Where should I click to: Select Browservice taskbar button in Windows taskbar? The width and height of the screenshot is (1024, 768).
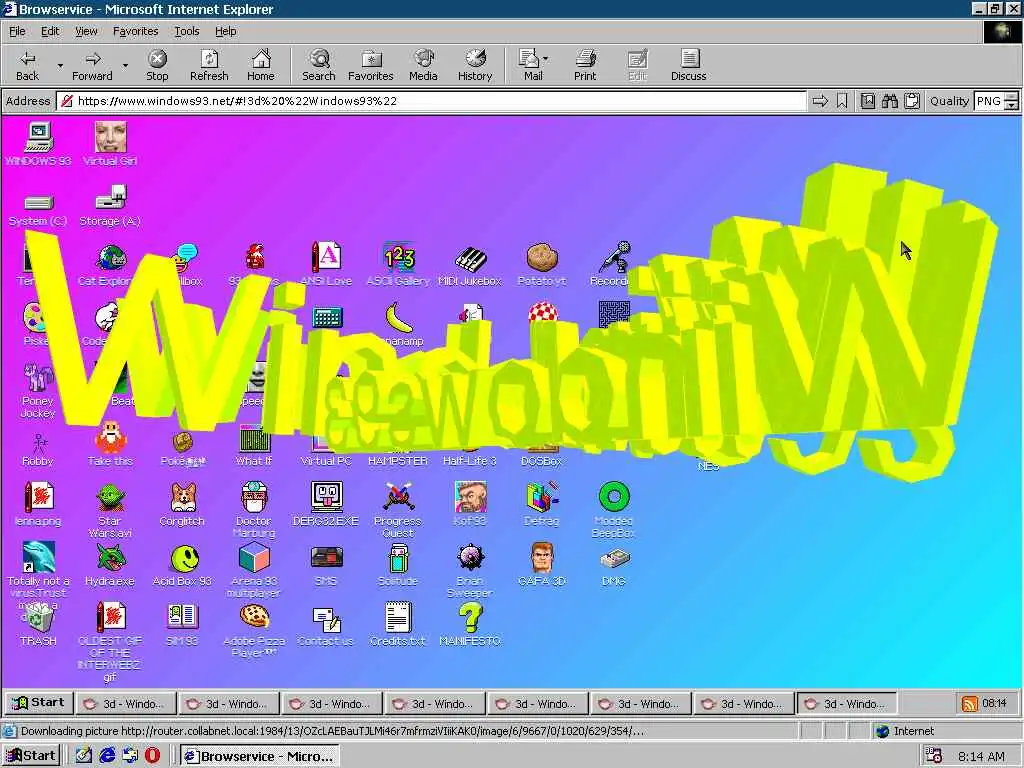click(x=260, y=756)
